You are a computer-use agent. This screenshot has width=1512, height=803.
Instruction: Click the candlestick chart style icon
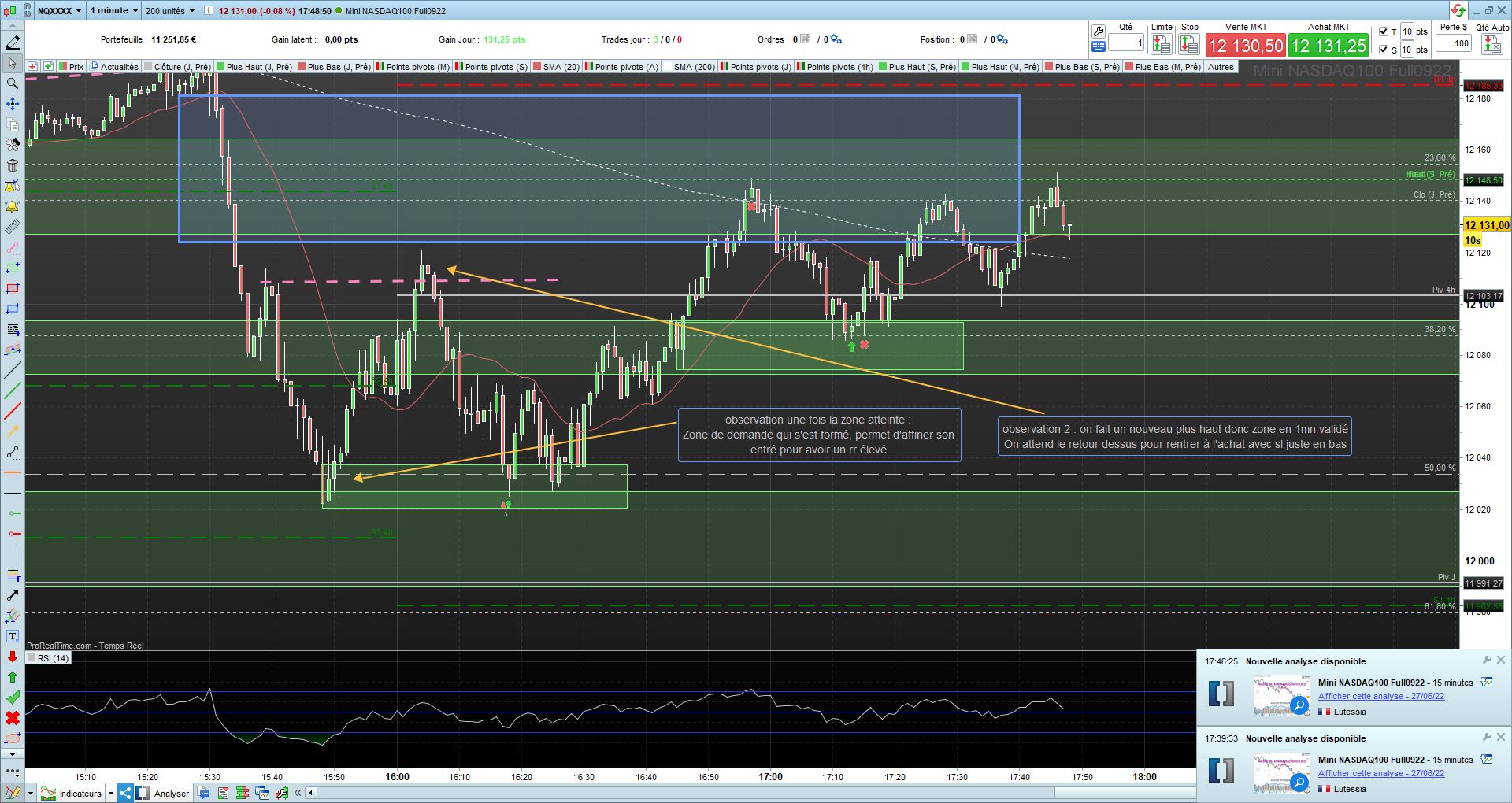click(9, 11)
